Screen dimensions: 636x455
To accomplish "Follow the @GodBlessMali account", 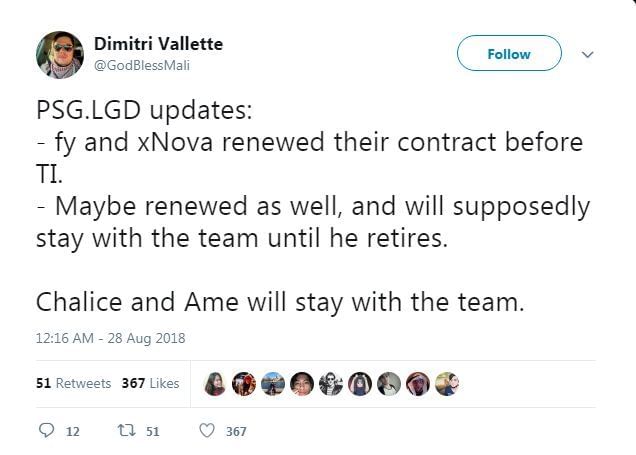I will pos(509,54).
